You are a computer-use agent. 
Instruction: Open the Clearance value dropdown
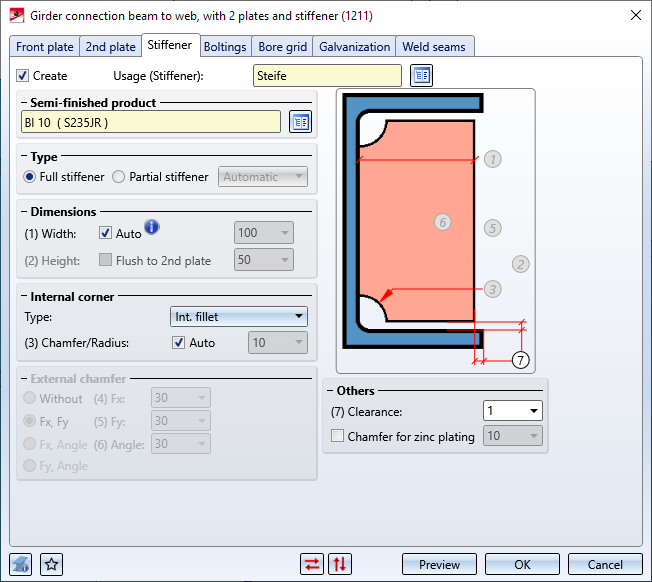point(513,411)
